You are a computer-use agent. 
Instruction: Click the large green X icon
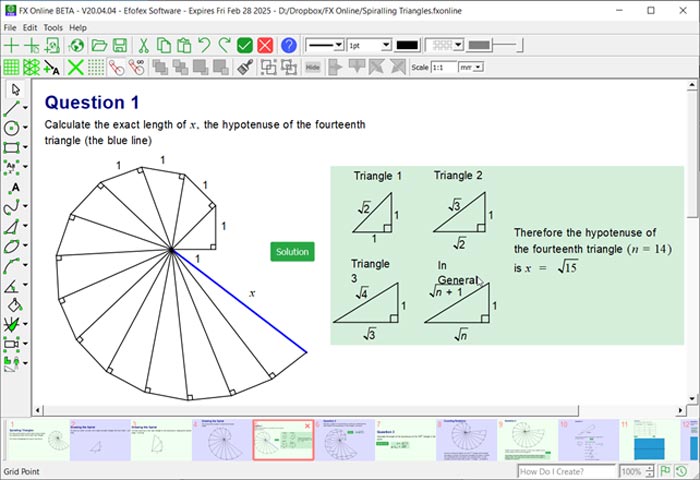pyautogui.click(x=75, y=67)
